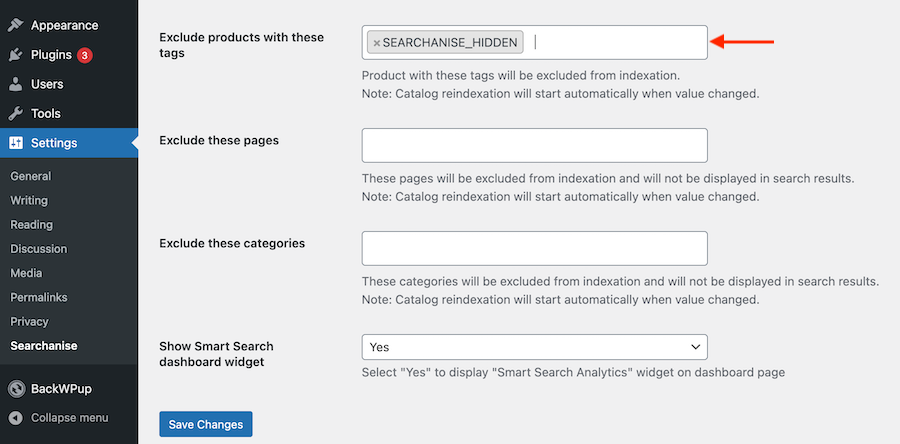Click inside the exclude product tags field

point(615,43)
